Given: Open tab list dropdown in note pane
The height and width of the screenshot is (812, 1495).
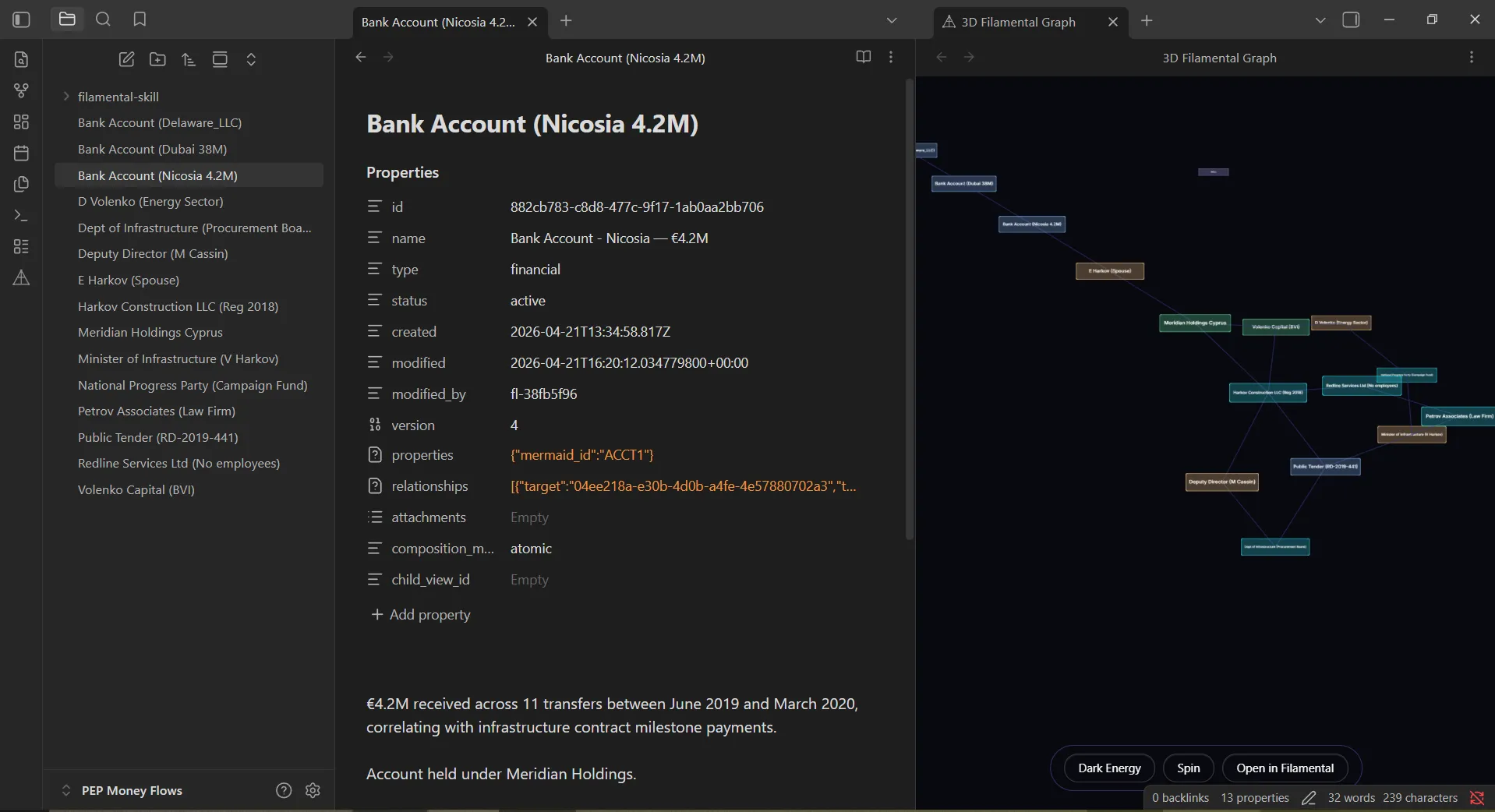Looking at the screenshot, I should coord(892,21).
